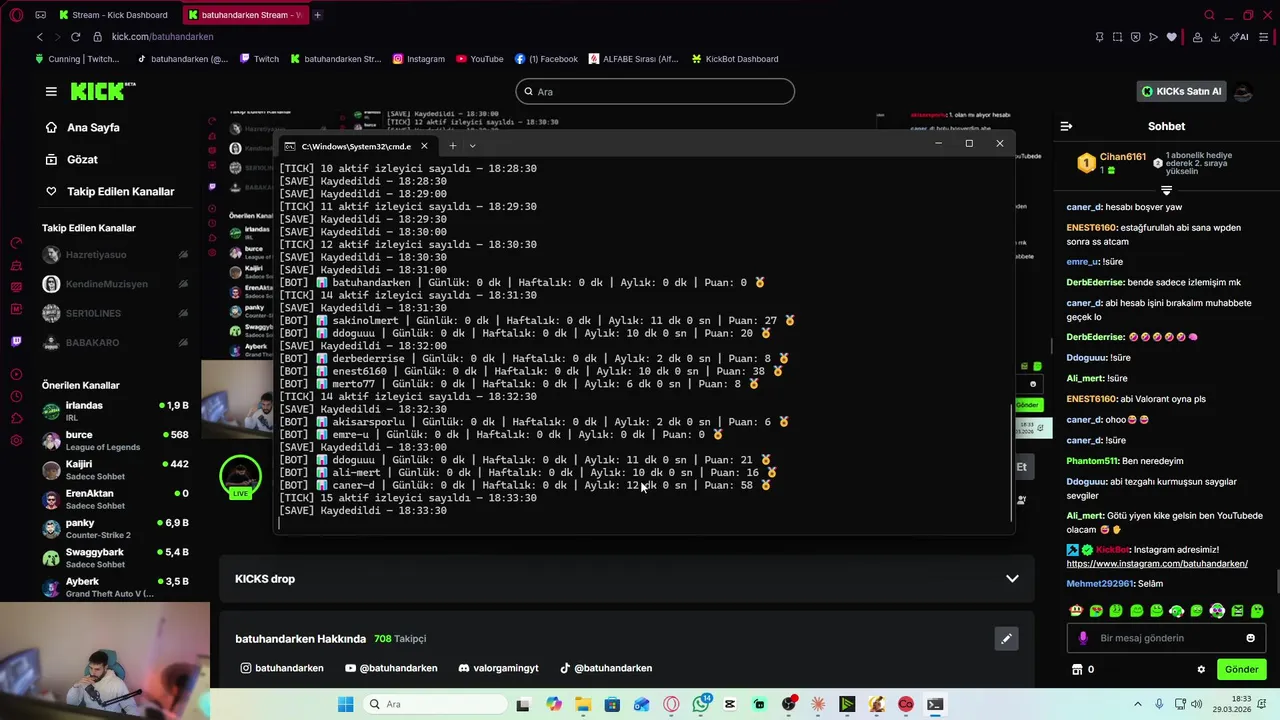This screenshot has width=1280, height=720.
Task: Close the cmd.exe terminal tab
Action: coord(424,146)
